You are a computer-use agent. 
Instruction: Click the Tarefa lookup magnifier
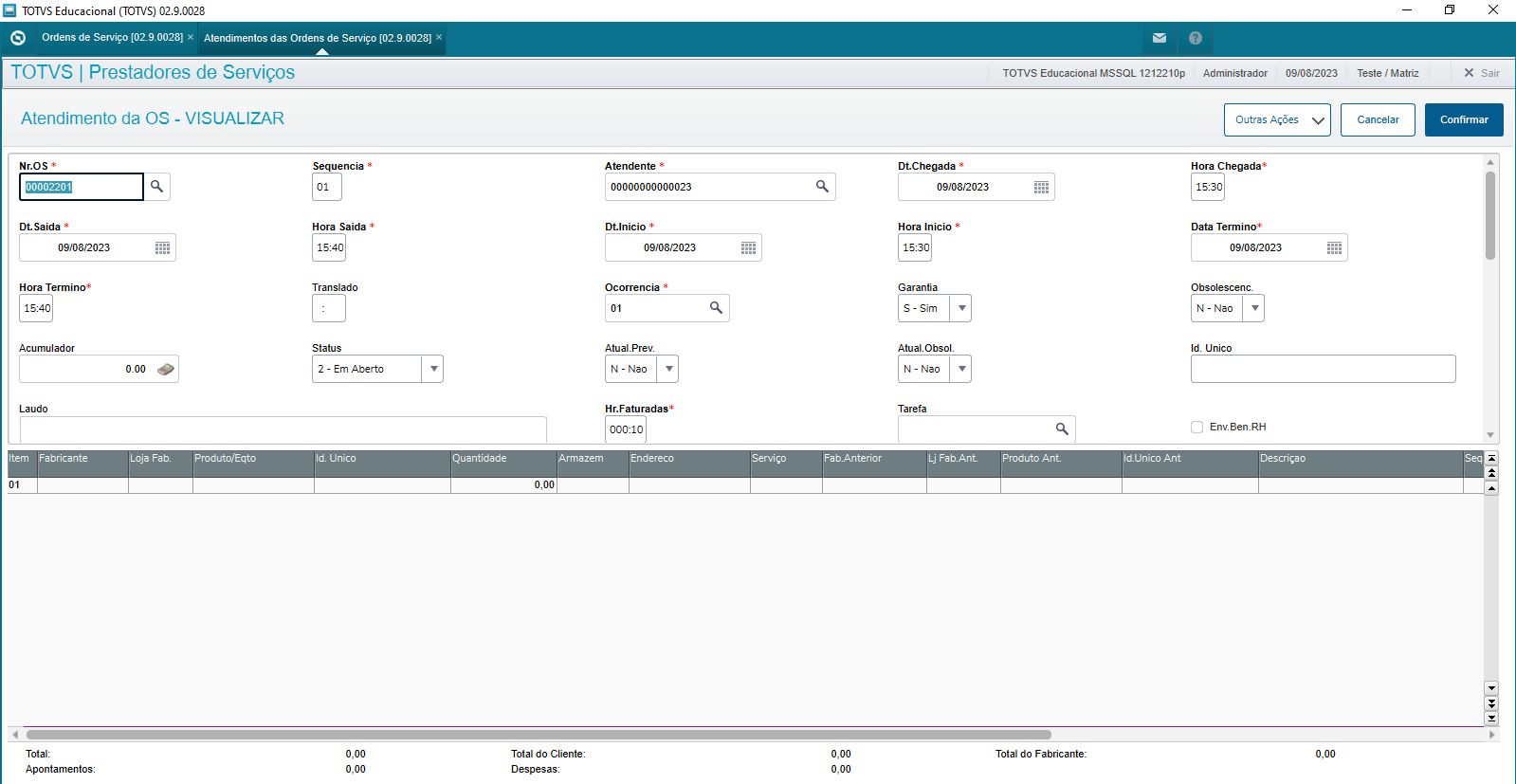[1062, 429]
